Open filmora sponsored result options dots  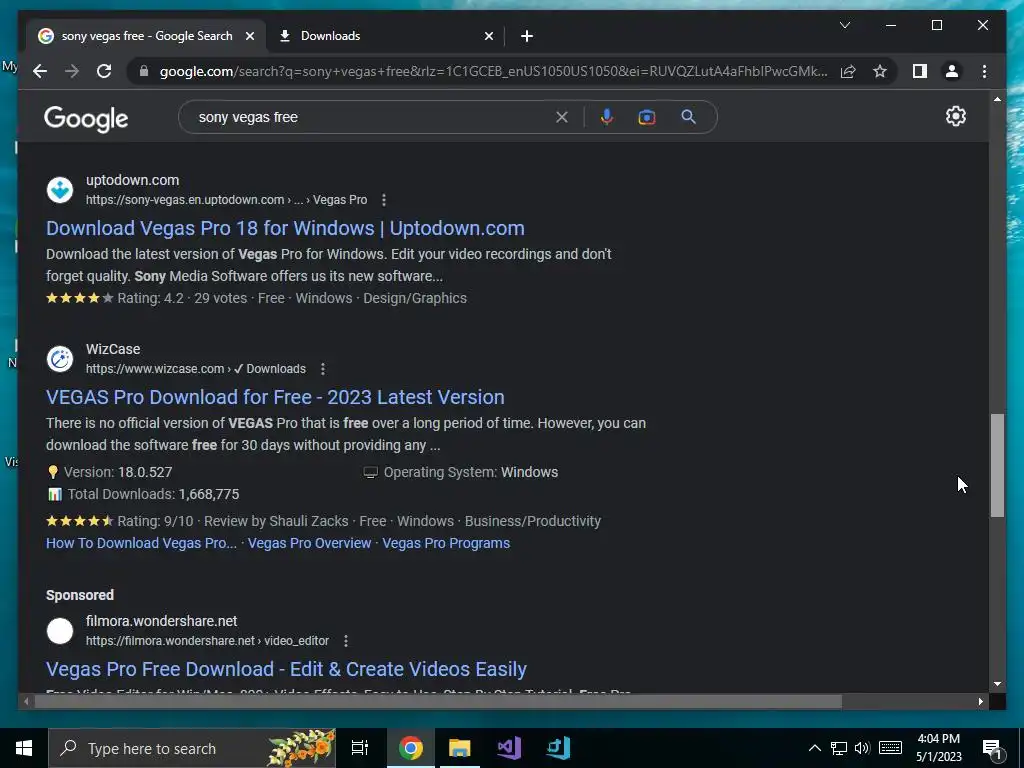pyautogui.click(x=345, y=641)
